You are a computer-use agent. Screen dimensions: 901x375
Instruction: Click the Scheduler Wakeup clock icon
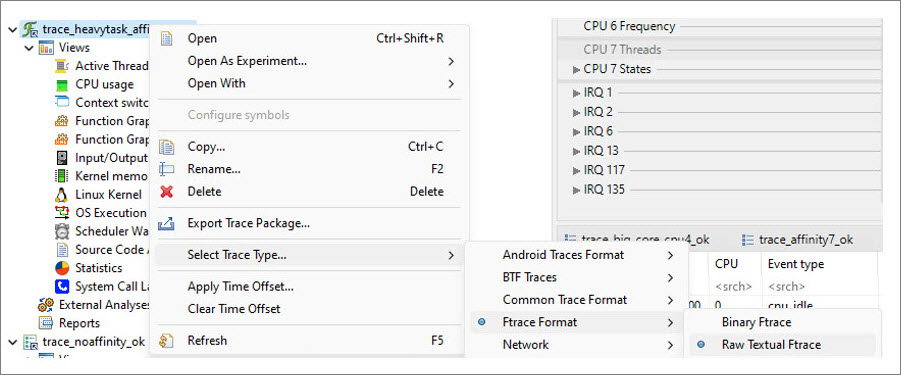point(61,231)
